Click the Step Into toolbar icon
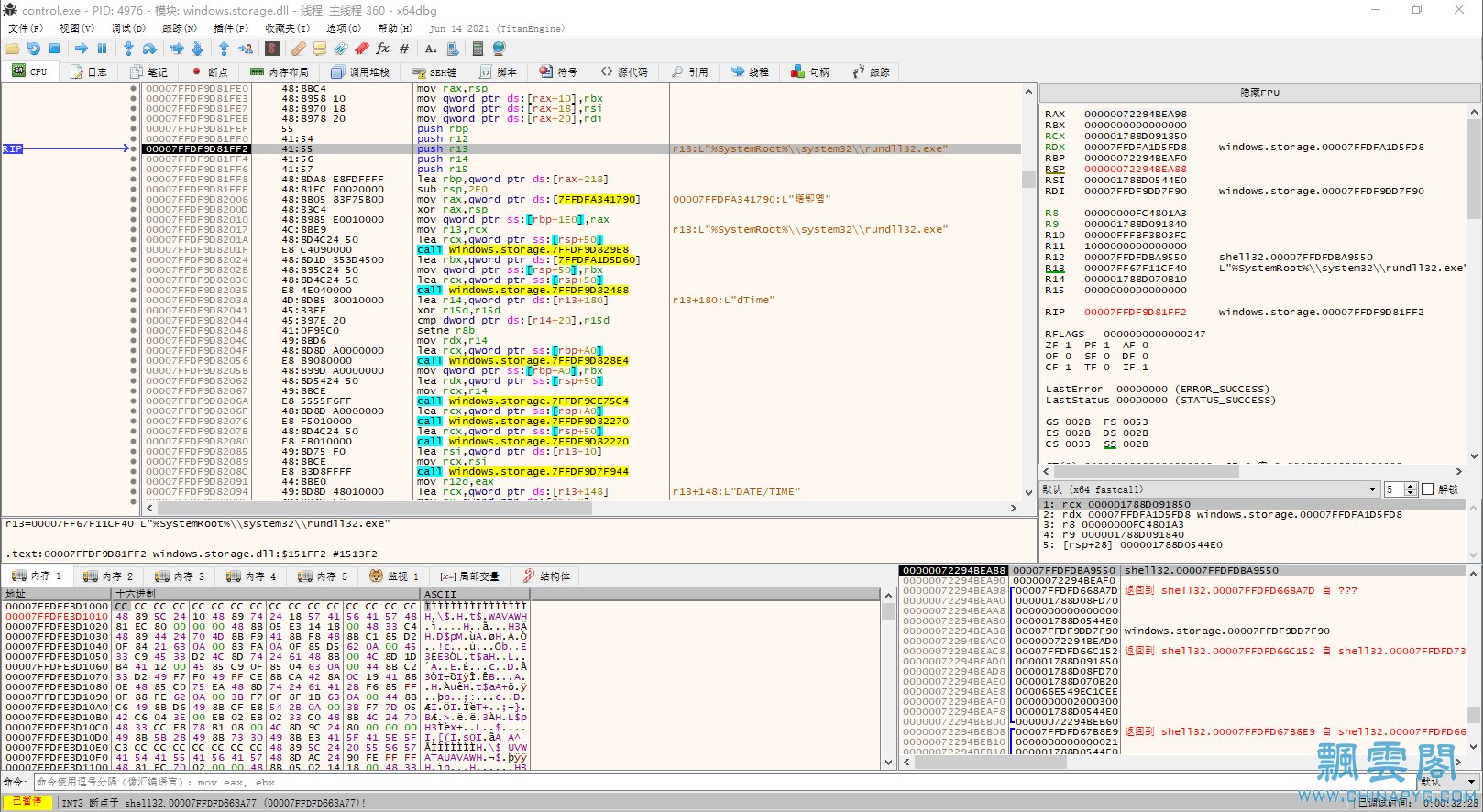This screenshot has height=812, width=1483. click(128, 49)
